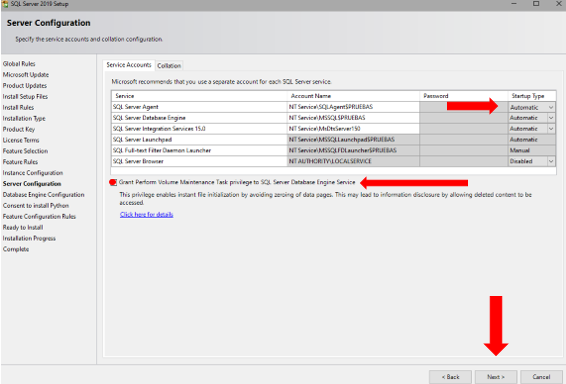Click the MSSQLLaunchpad$PRUEBAS account cell

353,140
